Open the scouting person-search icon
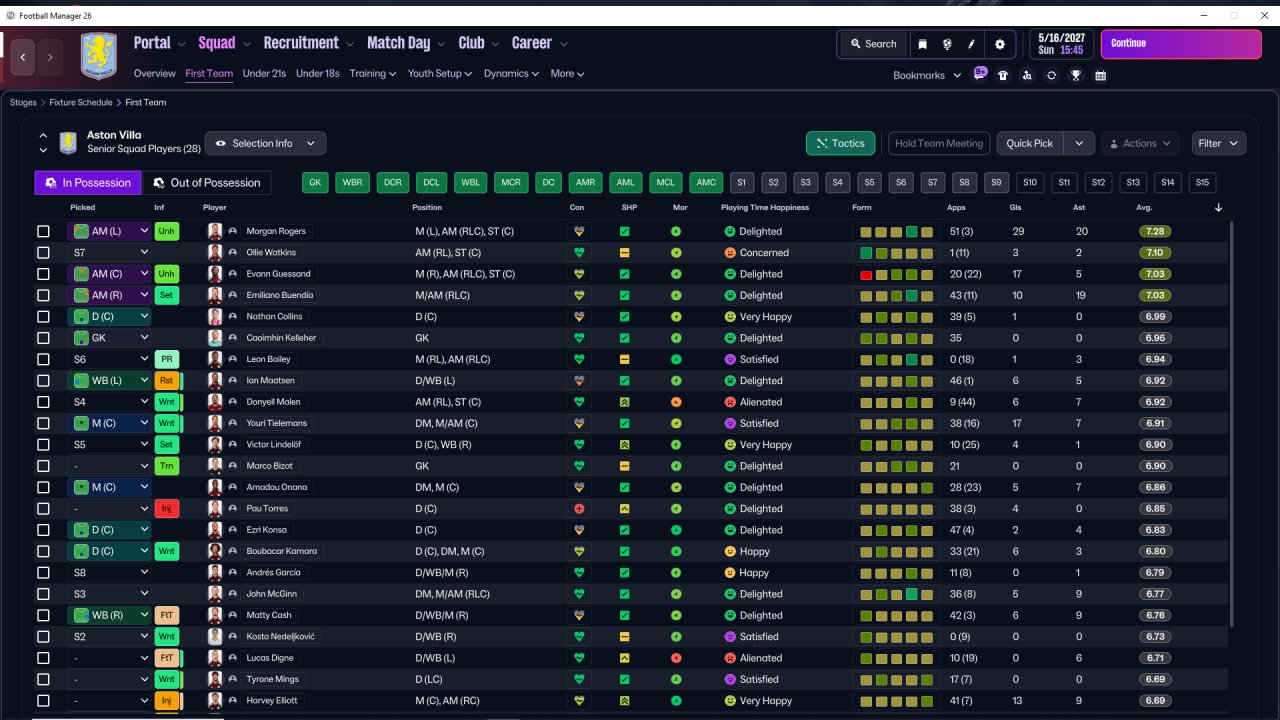1280x720 pixels. point(1027,75)
